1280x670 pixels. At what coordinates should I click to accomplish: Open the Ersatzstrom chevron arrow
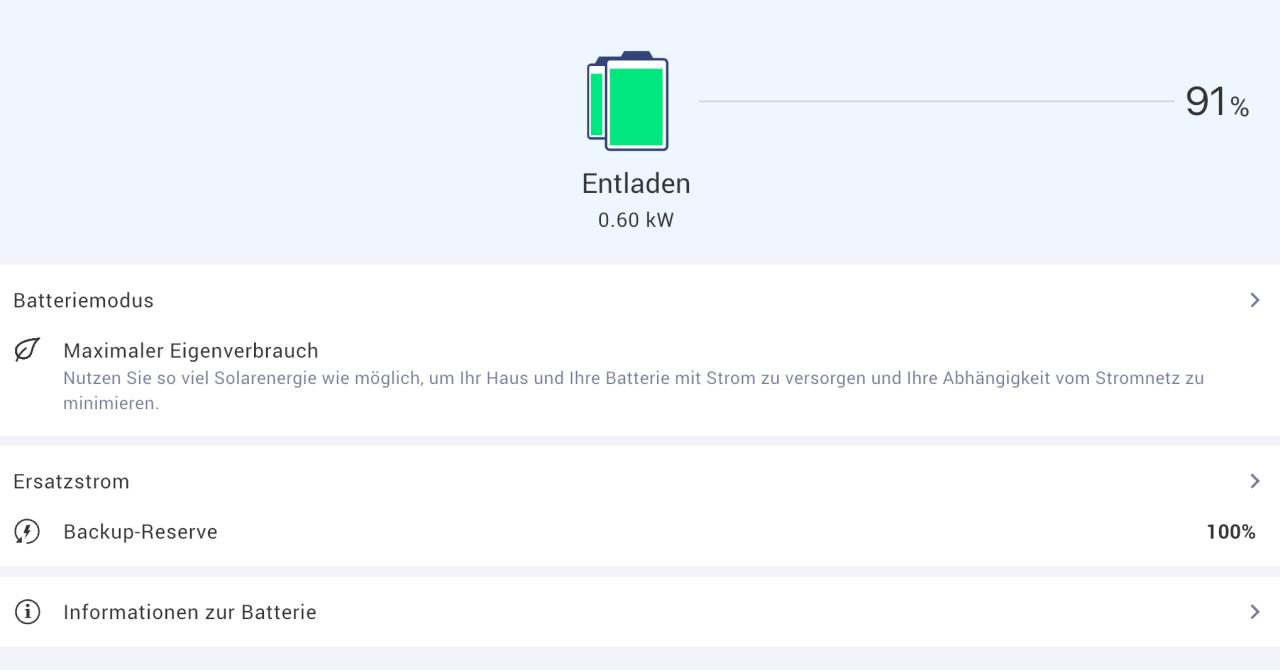1255,481
